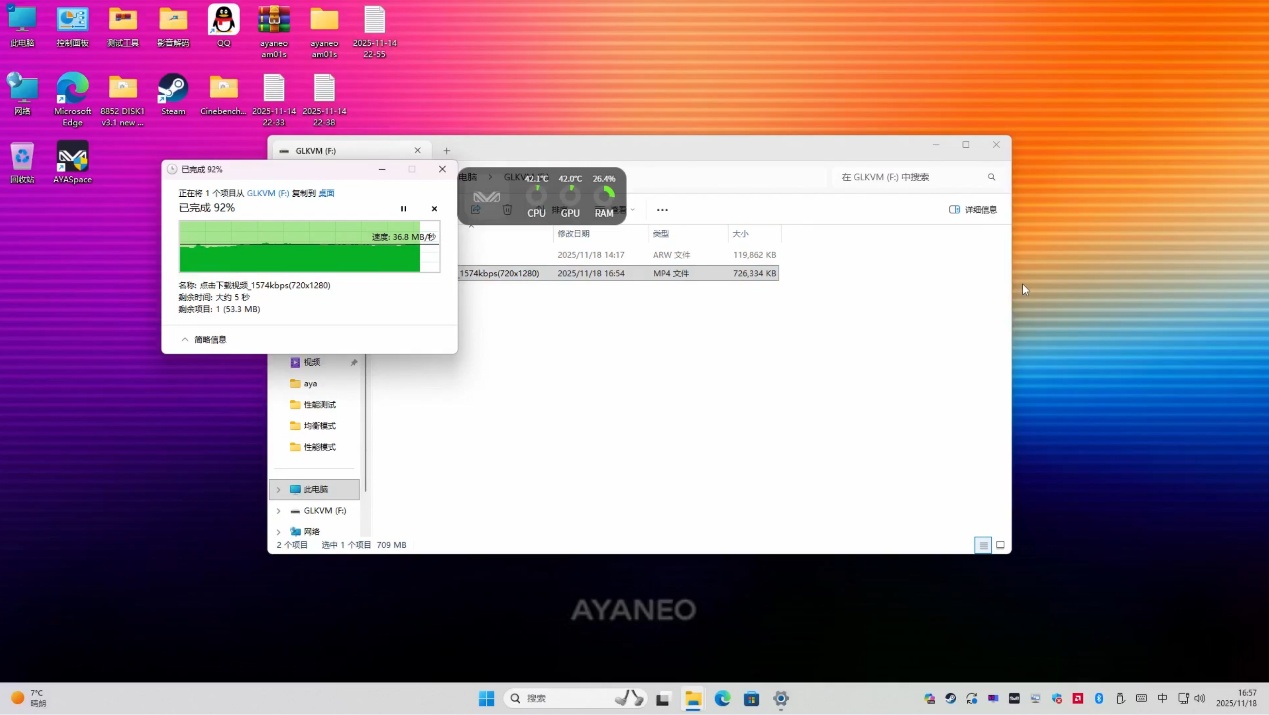Click the GLKVM (F:) source link
Image resolution: width=1269 pixels, height=715 pixels.
[x=267, y=193]
